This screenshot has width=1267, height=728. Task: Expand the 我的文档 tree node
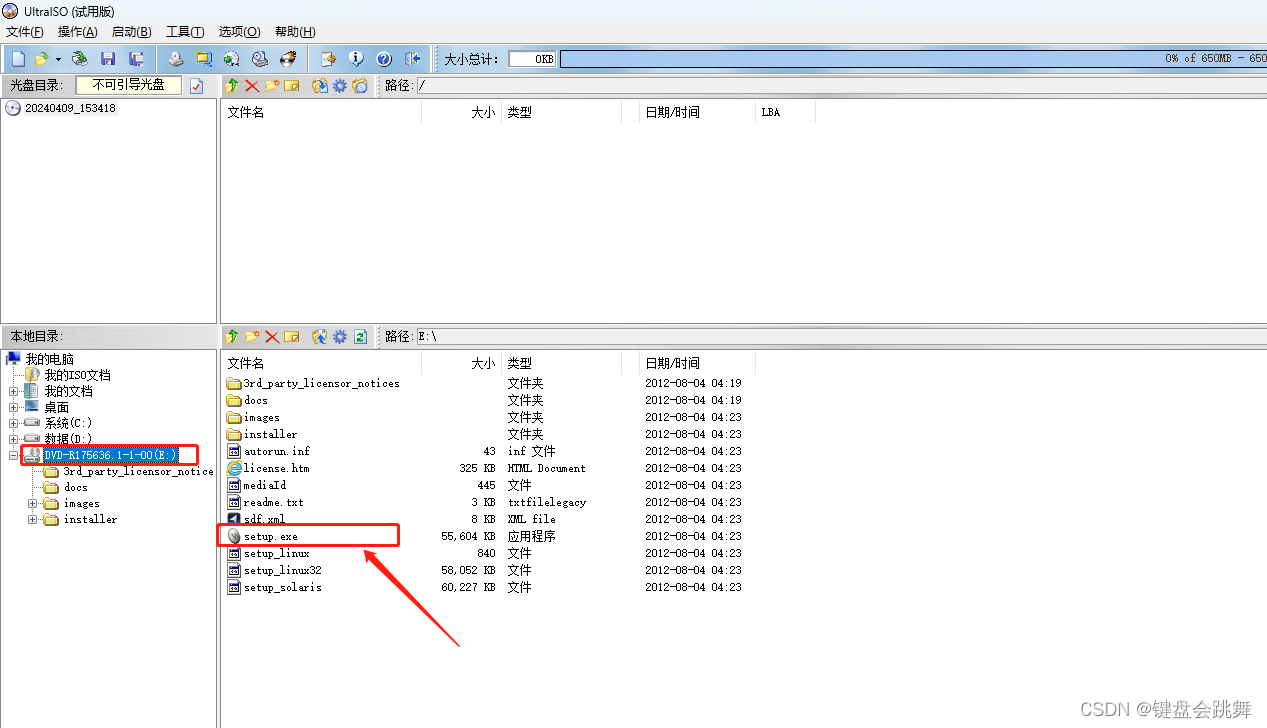click(x=14, y=391)
